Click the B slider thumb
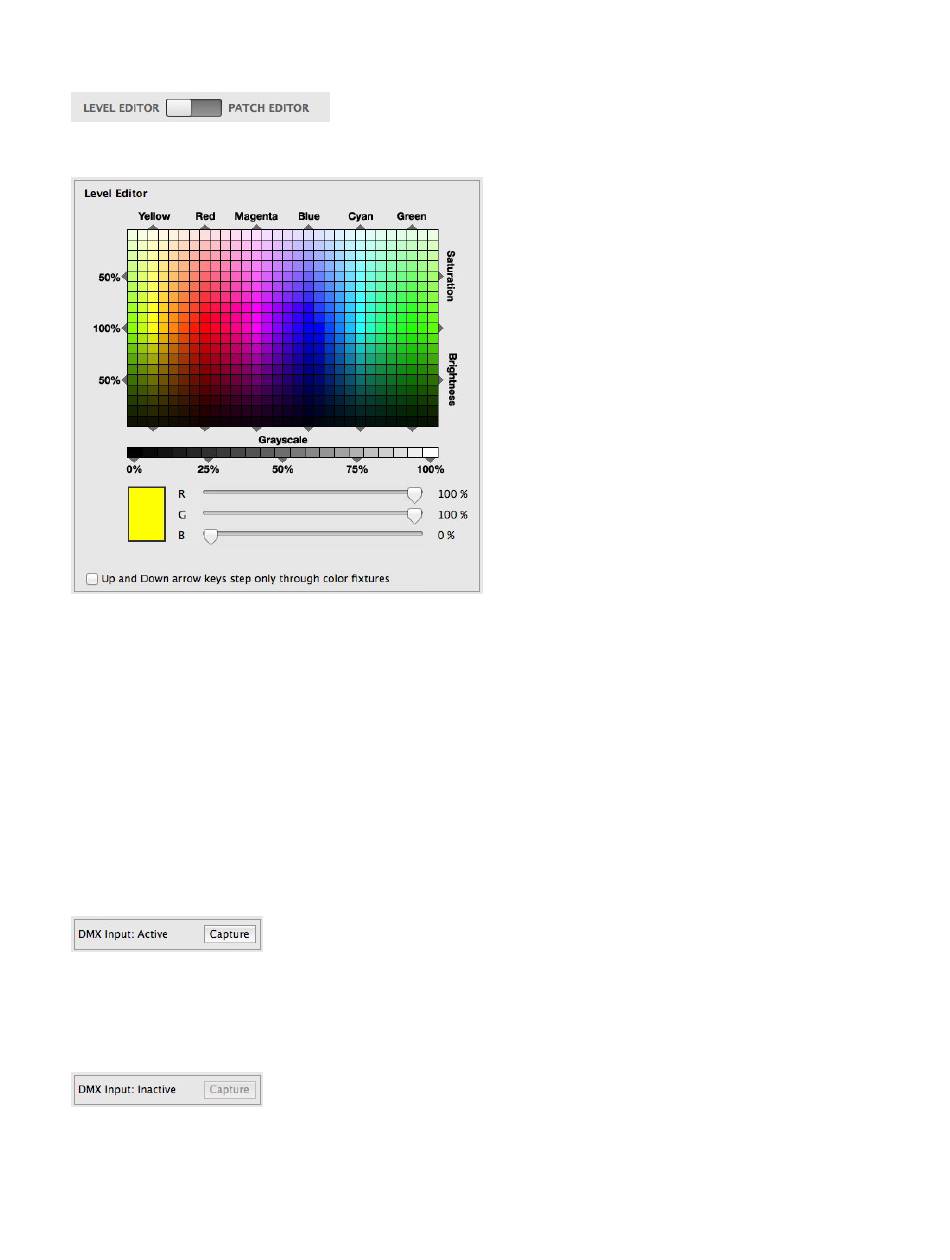The image size is (950, 1260). [x=210, y=536]
